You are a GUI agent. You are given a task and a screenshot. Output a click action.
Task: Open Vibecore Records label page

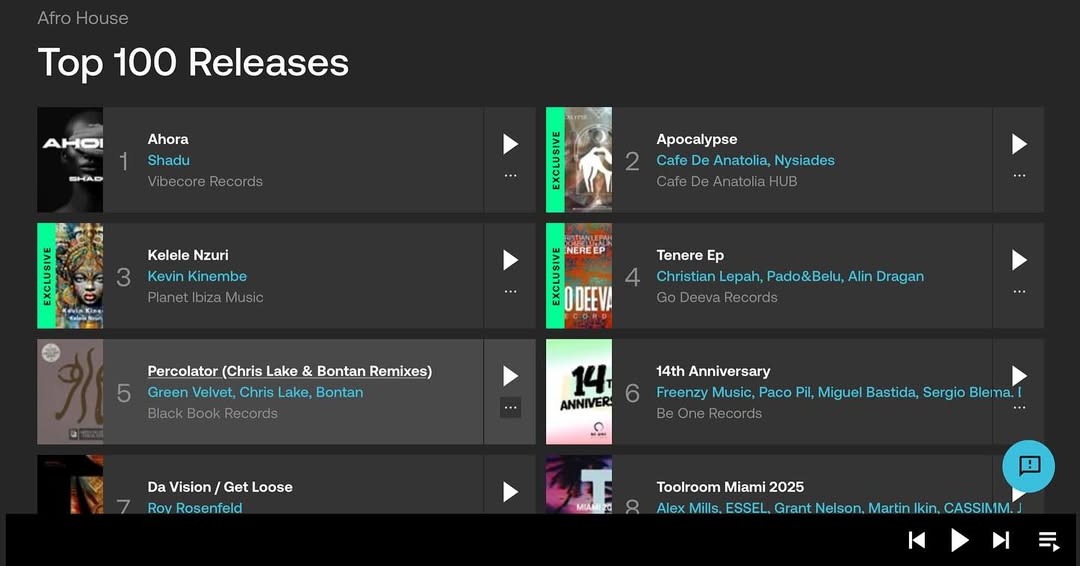(205, 182)
